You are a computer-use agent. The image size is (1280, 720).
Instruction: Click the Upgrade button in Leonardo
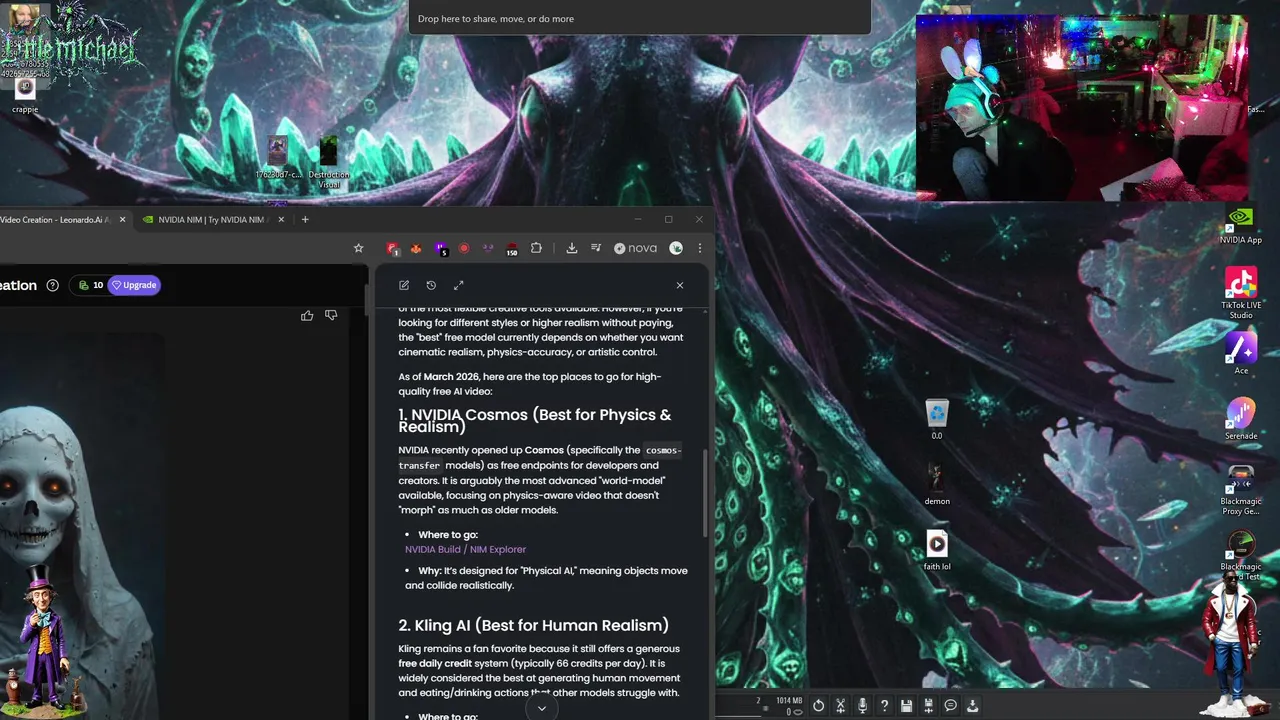point(135,285)
